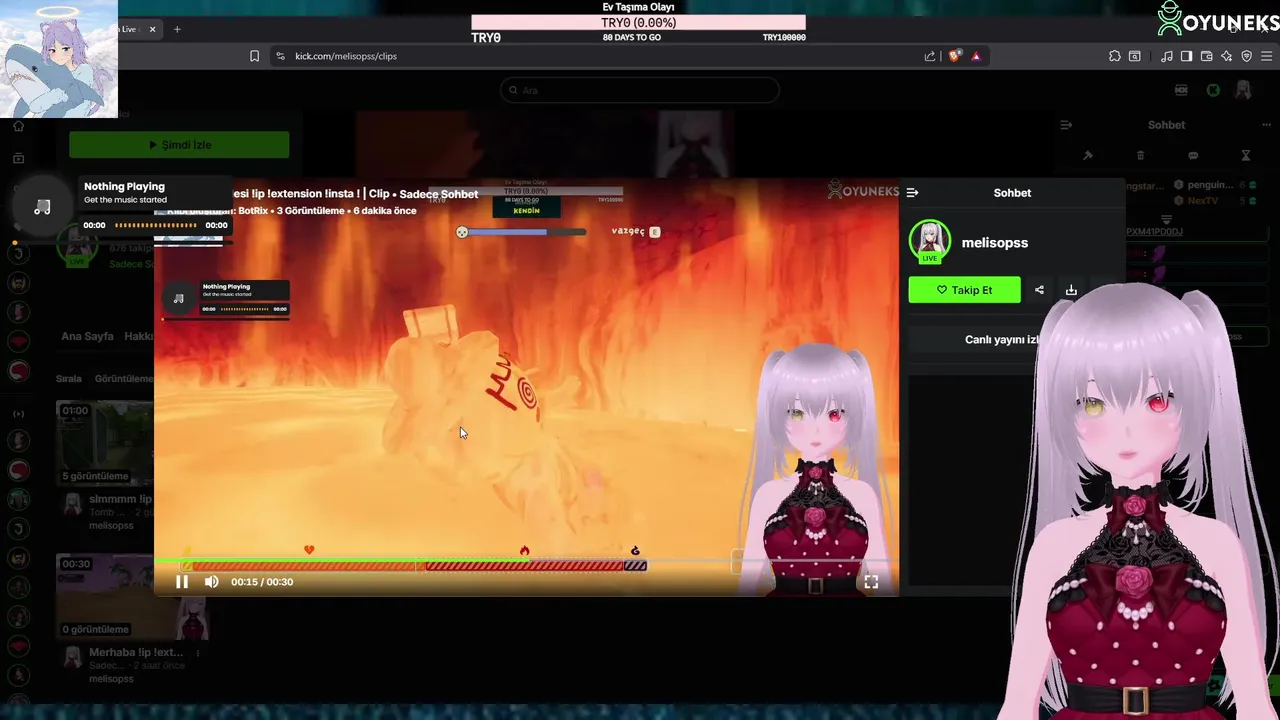
Task: Open the 01:00 clip thumbnail
Action: tap(105, 443)
